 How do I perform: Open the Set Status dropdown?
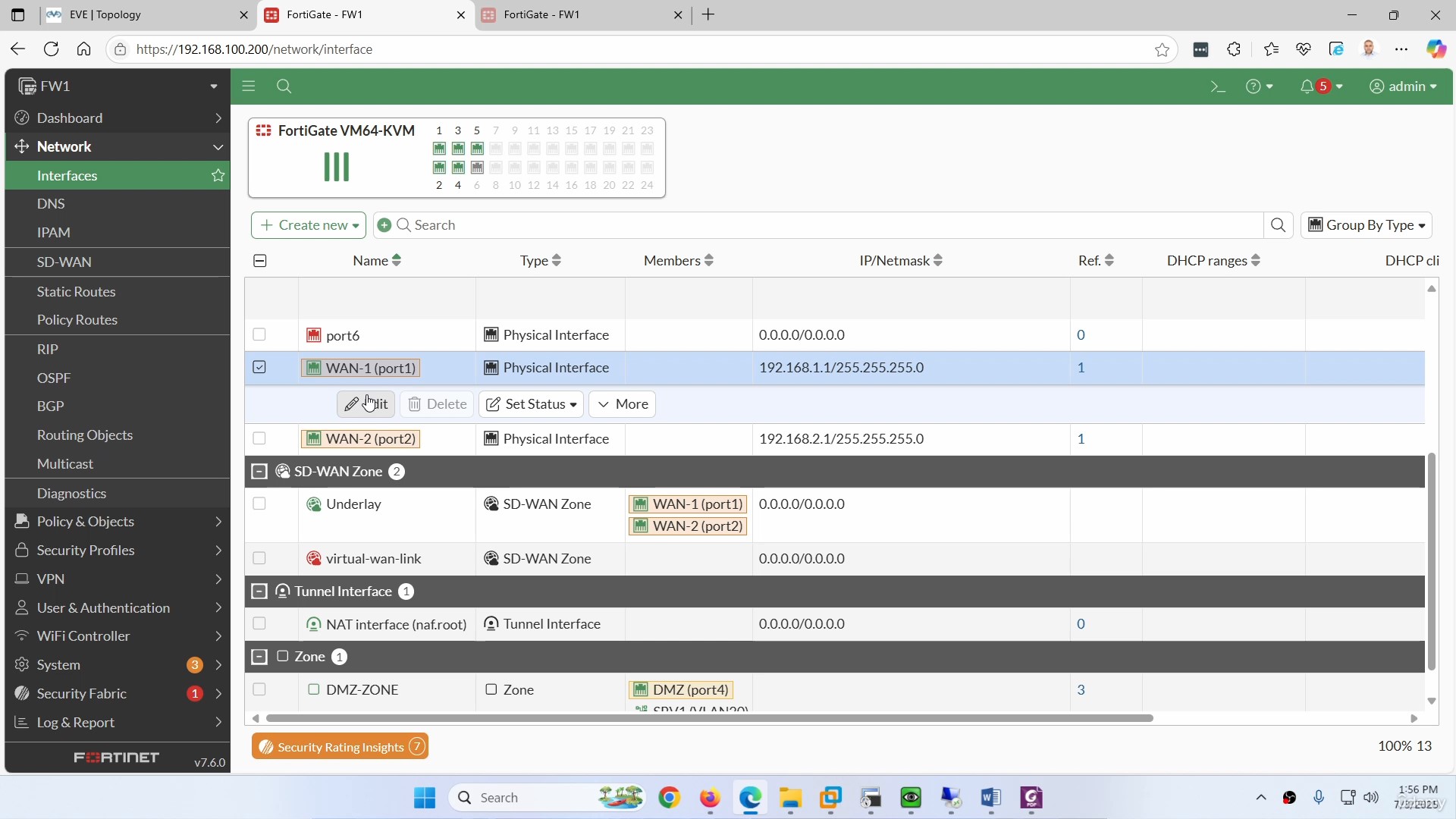531,404
